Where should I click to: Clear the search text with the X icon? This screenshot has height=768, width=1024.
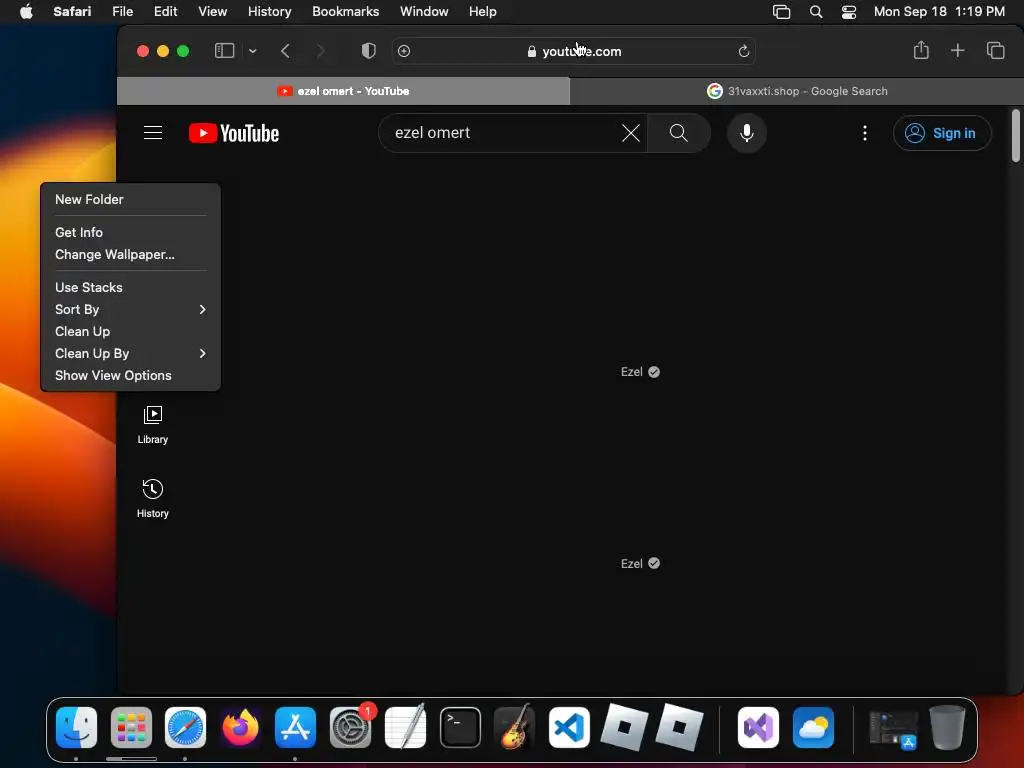point(631,133)
